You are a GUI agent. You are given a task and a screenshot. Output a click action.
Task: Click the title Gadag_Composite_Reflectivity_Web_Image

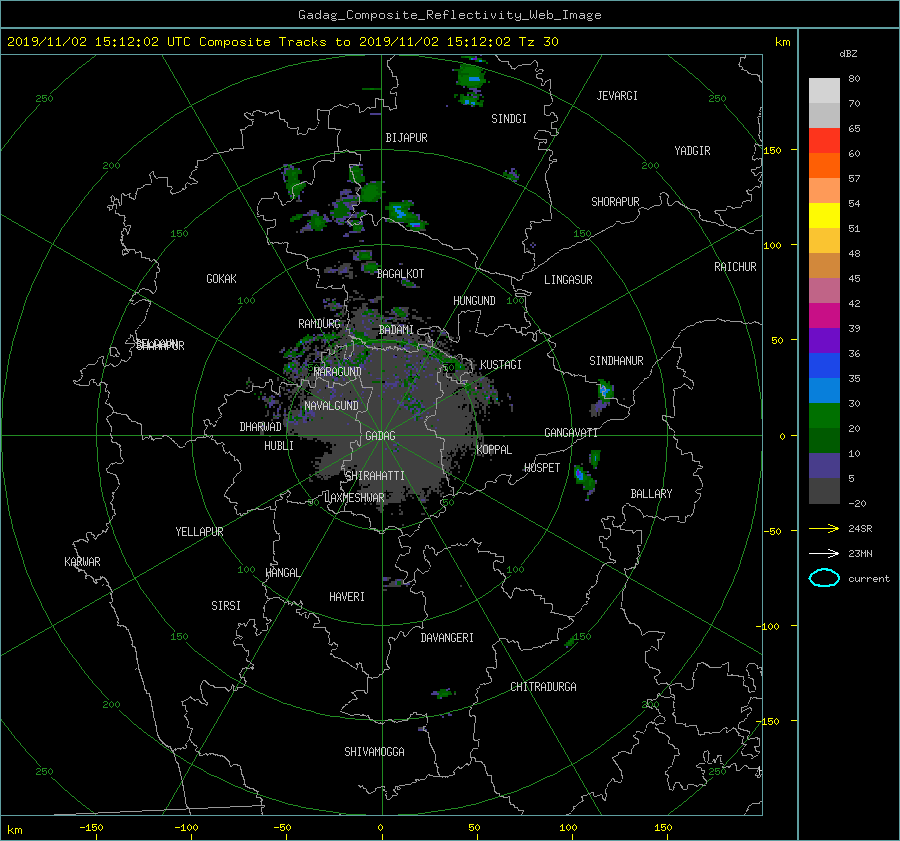click(x=449, y=15)
